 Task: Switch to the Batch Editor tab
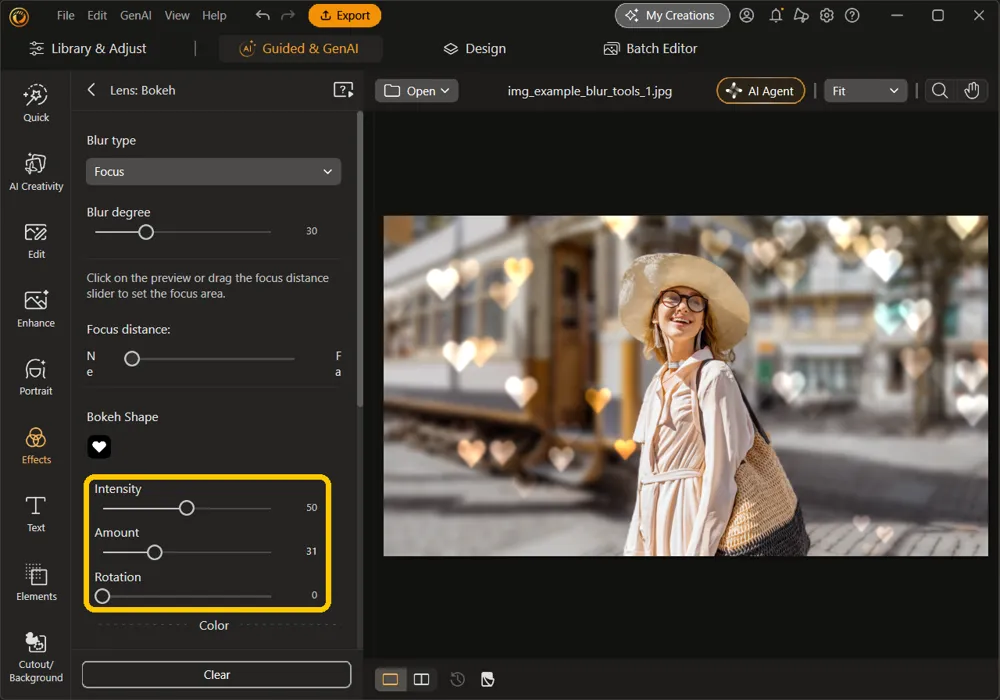point(651,48)
